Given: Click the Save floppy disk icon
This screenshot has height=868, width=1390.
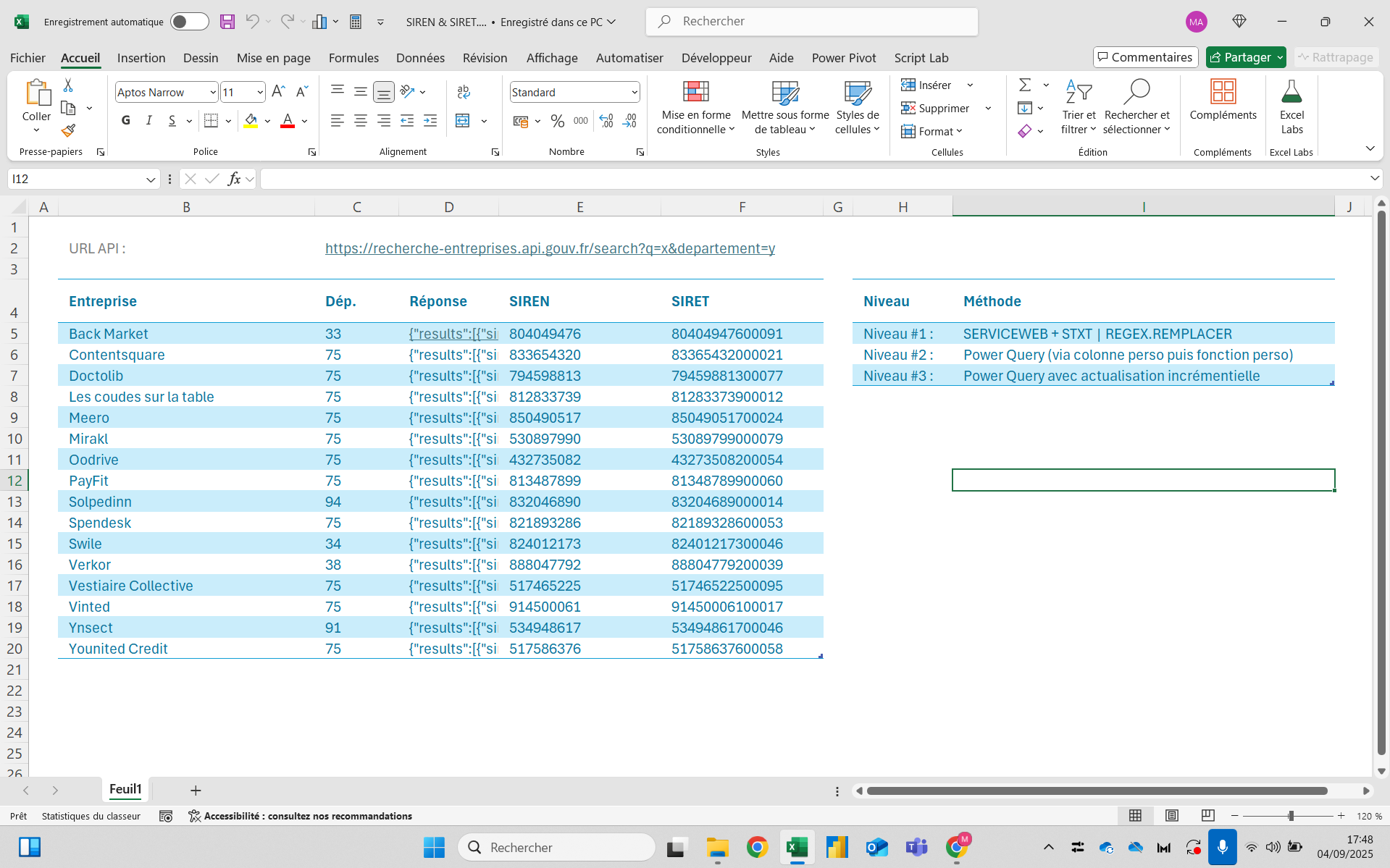Looking at the screenshot, I should pos(227,22).
